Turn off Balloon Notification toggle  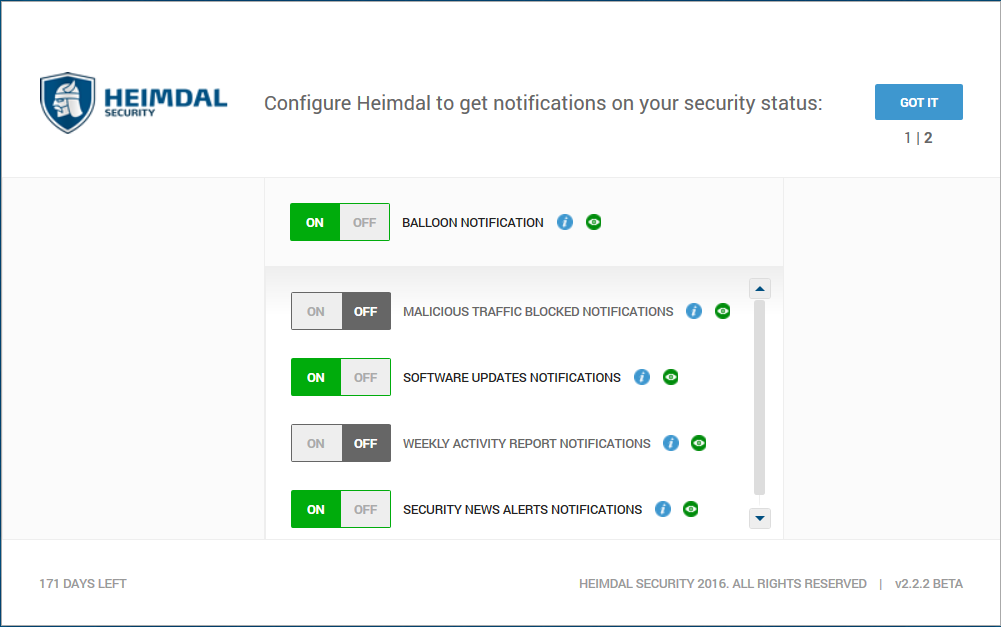click(x=365, y=222)
